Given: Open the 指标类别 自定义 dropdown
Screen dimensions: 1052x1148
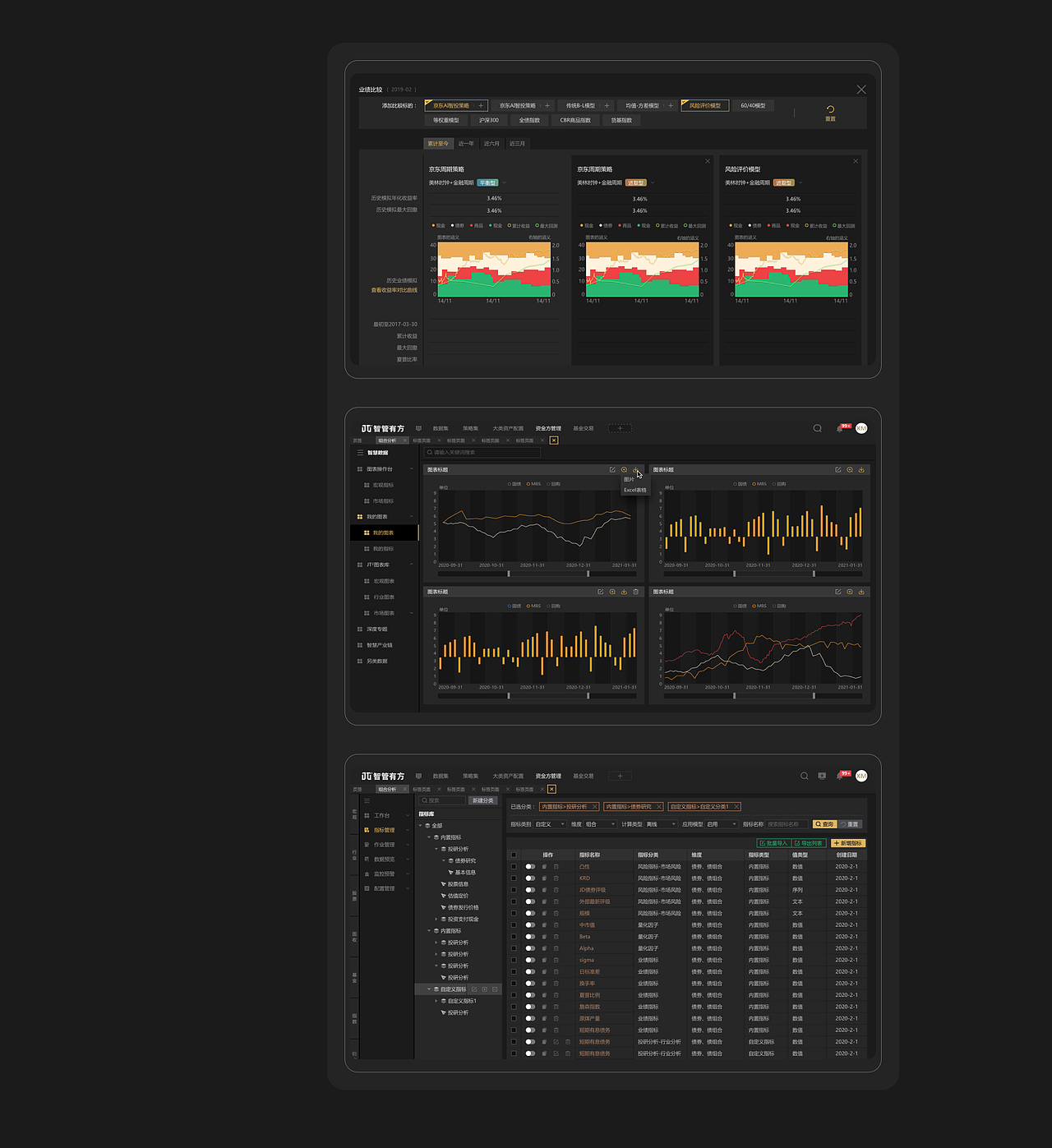Looking at the screenshot, I should point(550,824).
